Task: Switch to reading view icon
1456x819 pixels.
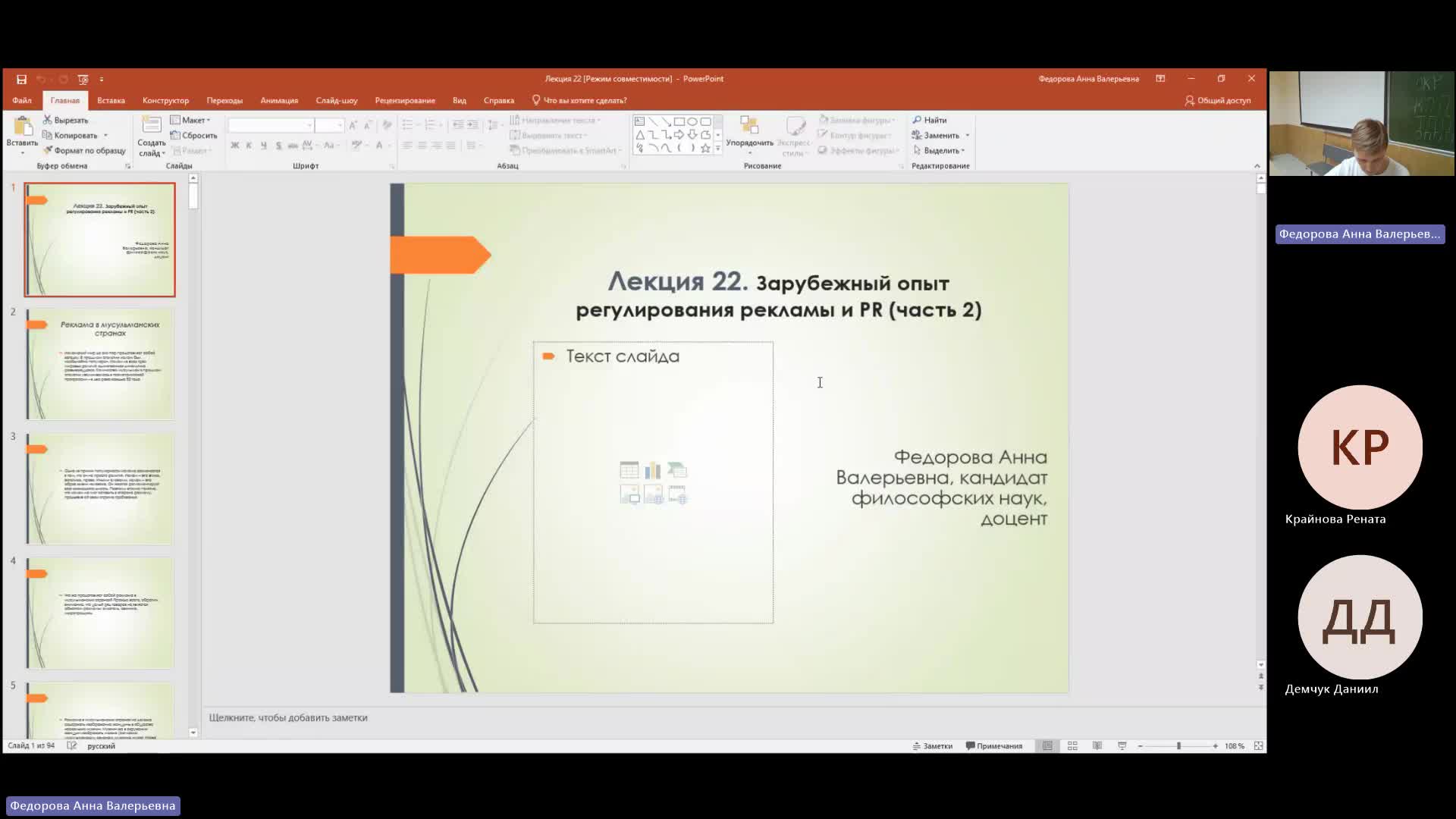Action: coord(1097,746)
